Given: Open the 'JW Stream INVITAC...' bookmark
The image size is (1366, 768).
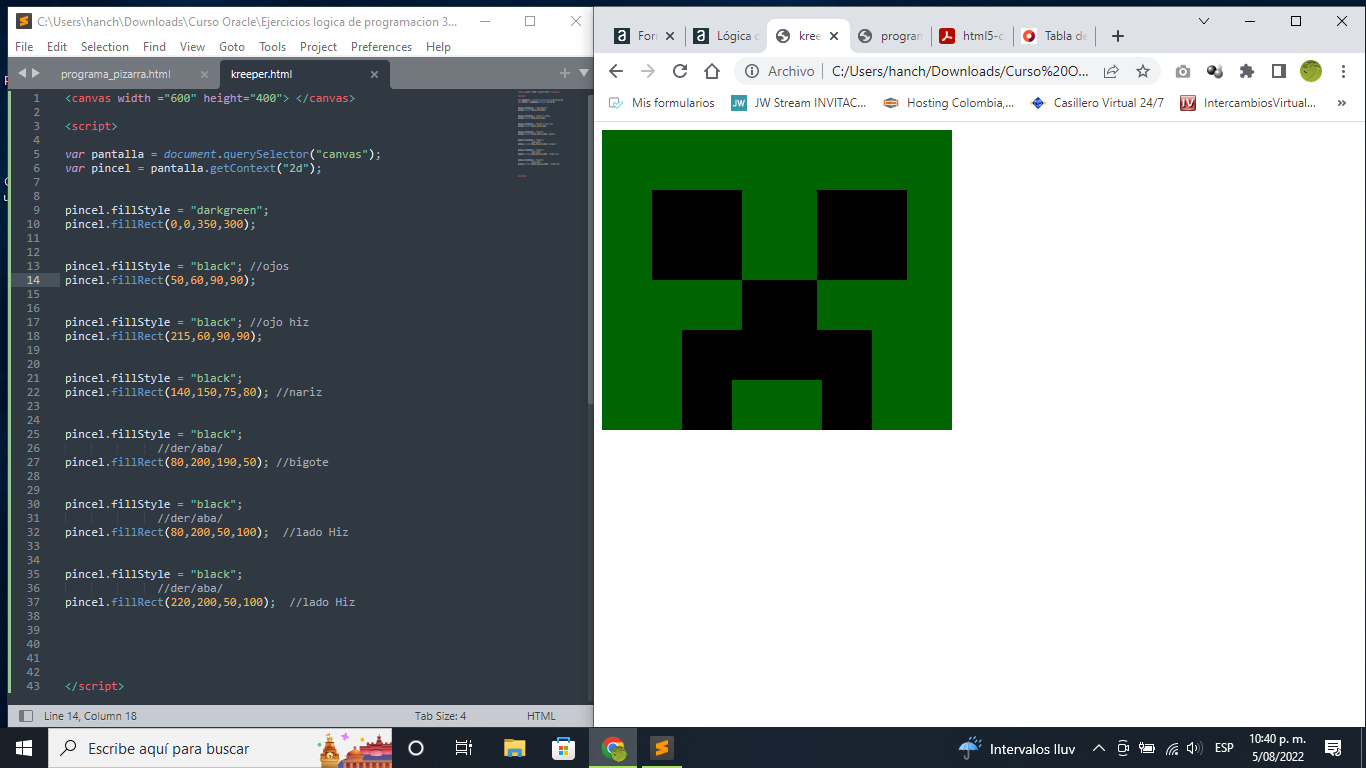Looking at the screenshot, I should [798, 103].
